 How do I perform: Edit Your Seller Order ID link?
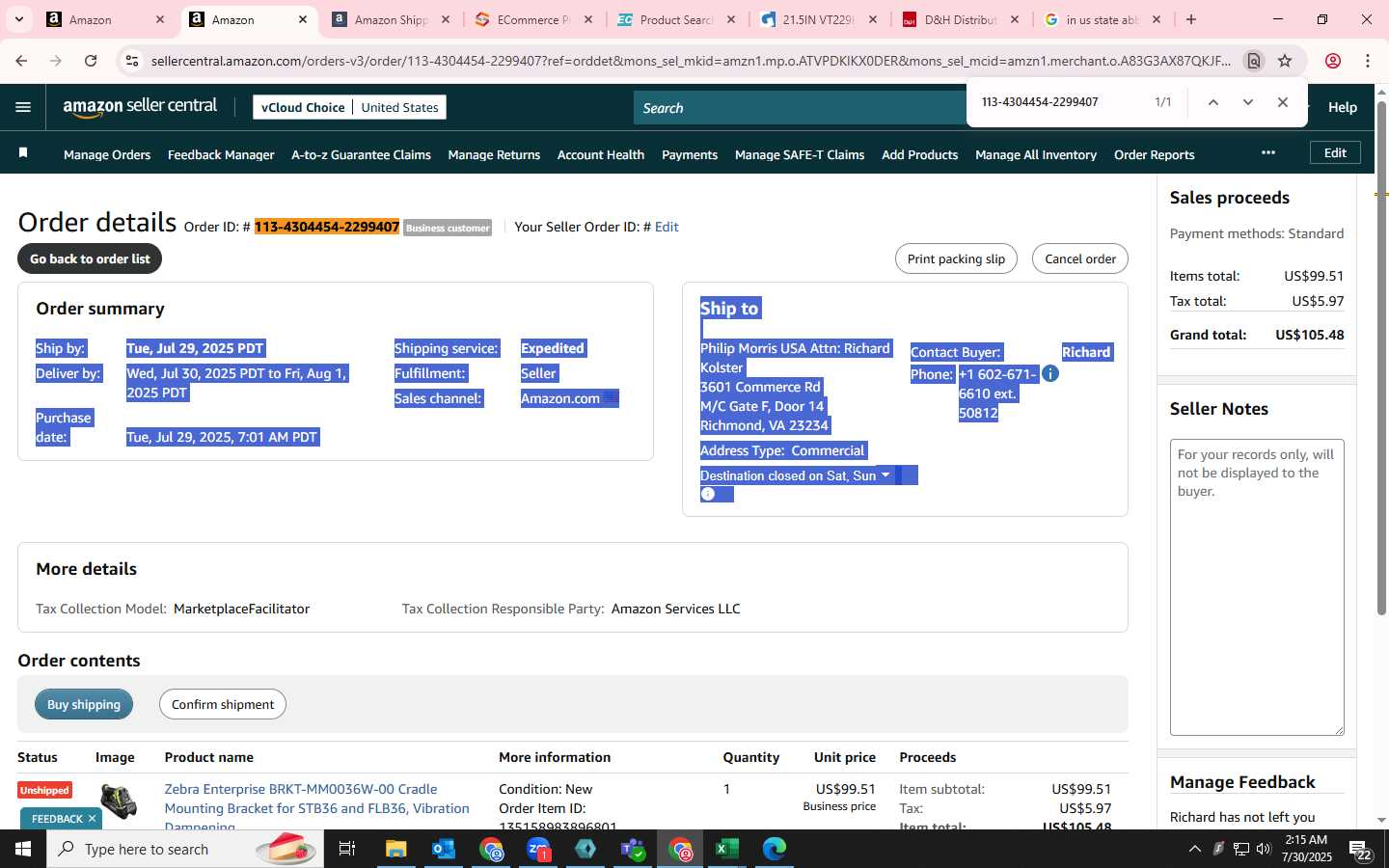[667, 227]
